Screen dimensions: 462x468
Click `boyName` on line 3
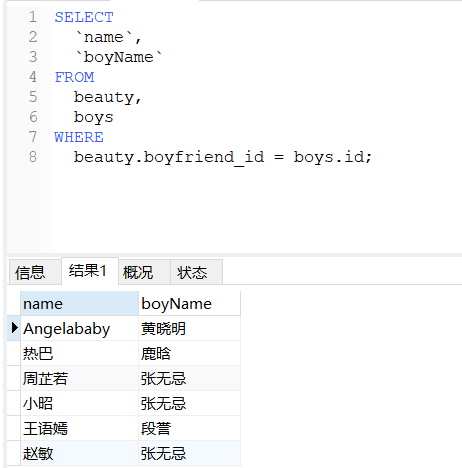(x=118, y=57)
